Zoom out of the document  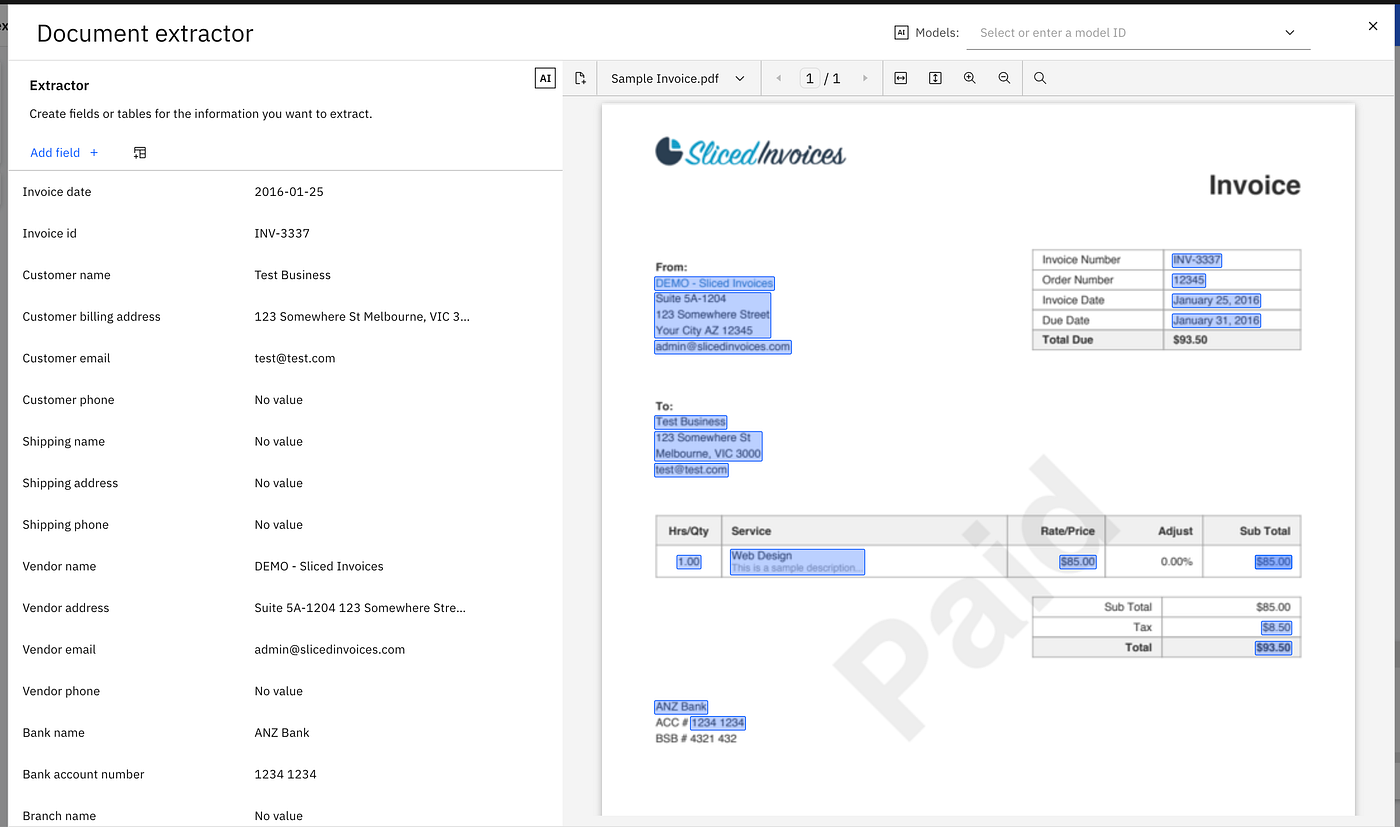coord(1004,78)
